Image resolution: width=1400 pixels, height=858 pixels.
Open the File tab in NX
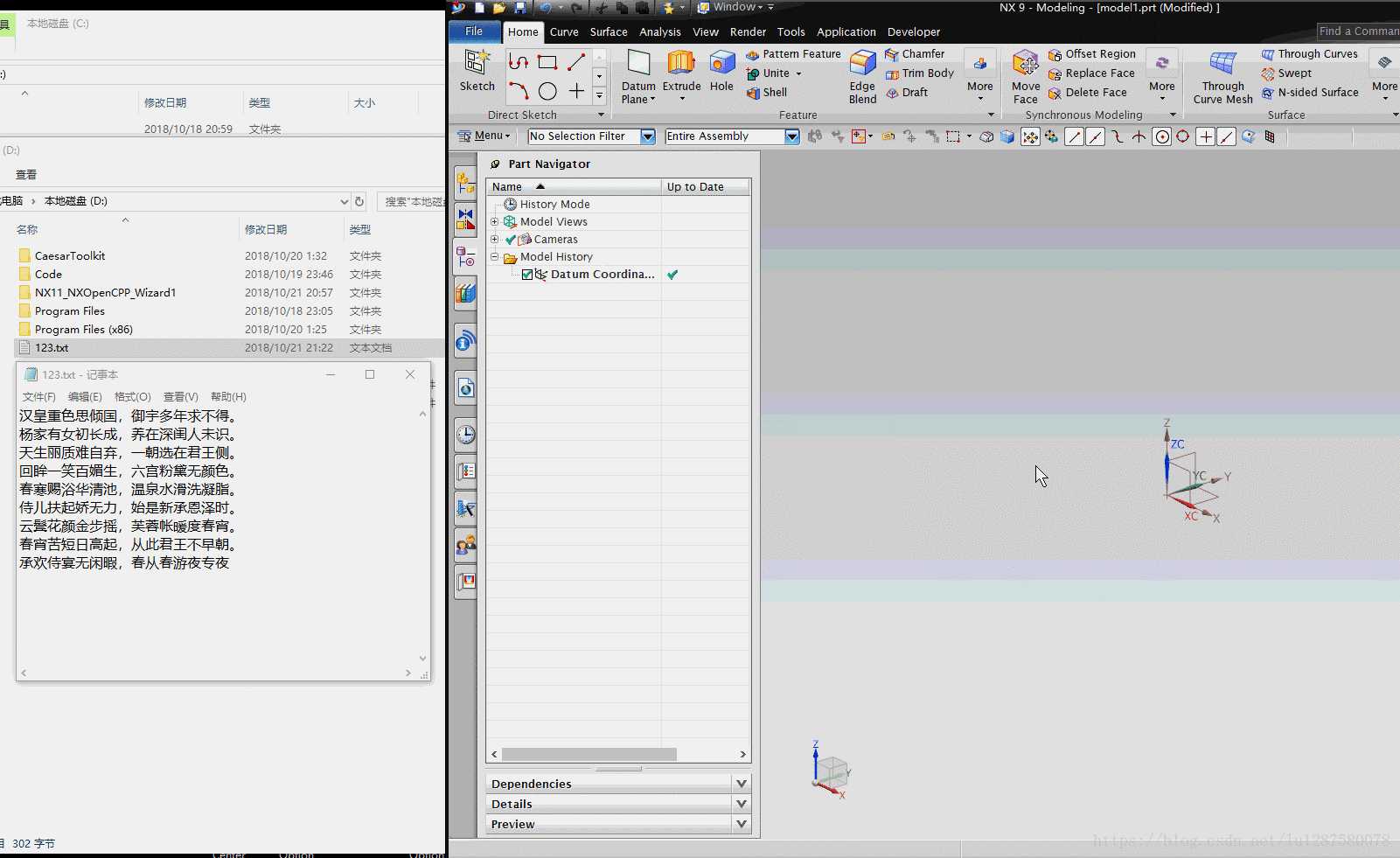pos(474,31)
